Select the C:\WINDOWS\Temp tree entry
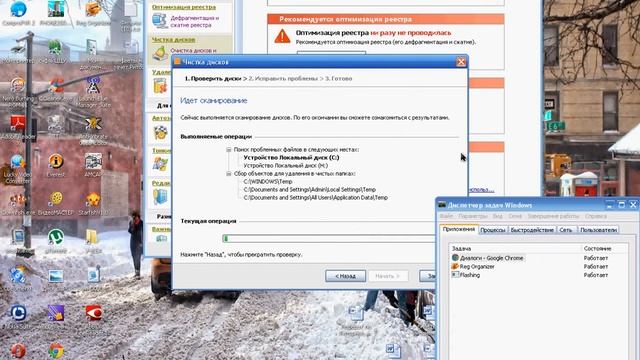The height and width of the screenshot is (360, 640). click(268, 182)
